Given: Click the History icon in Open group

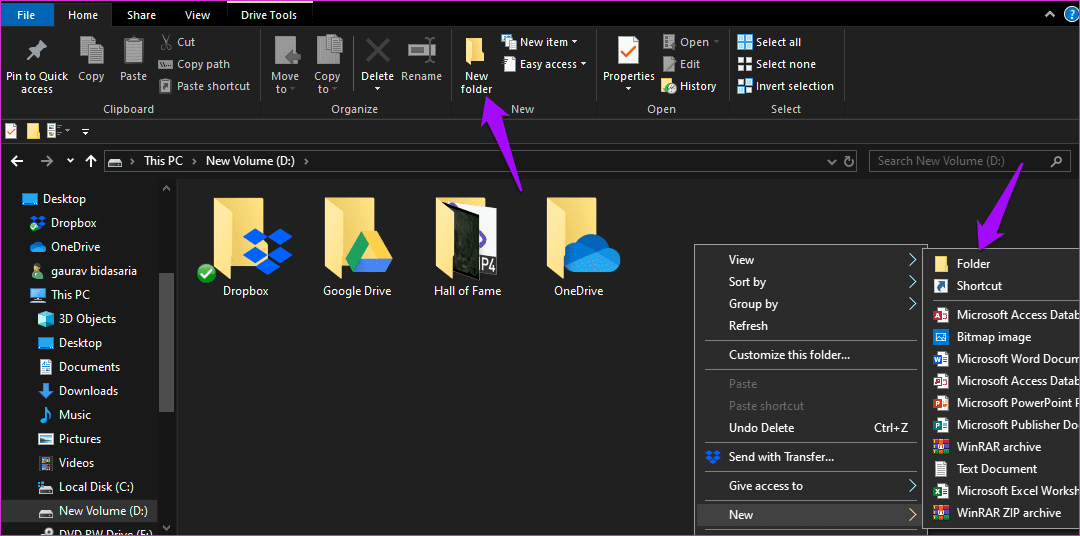Looking at the screenshot, I should click(x=668, y=86).
